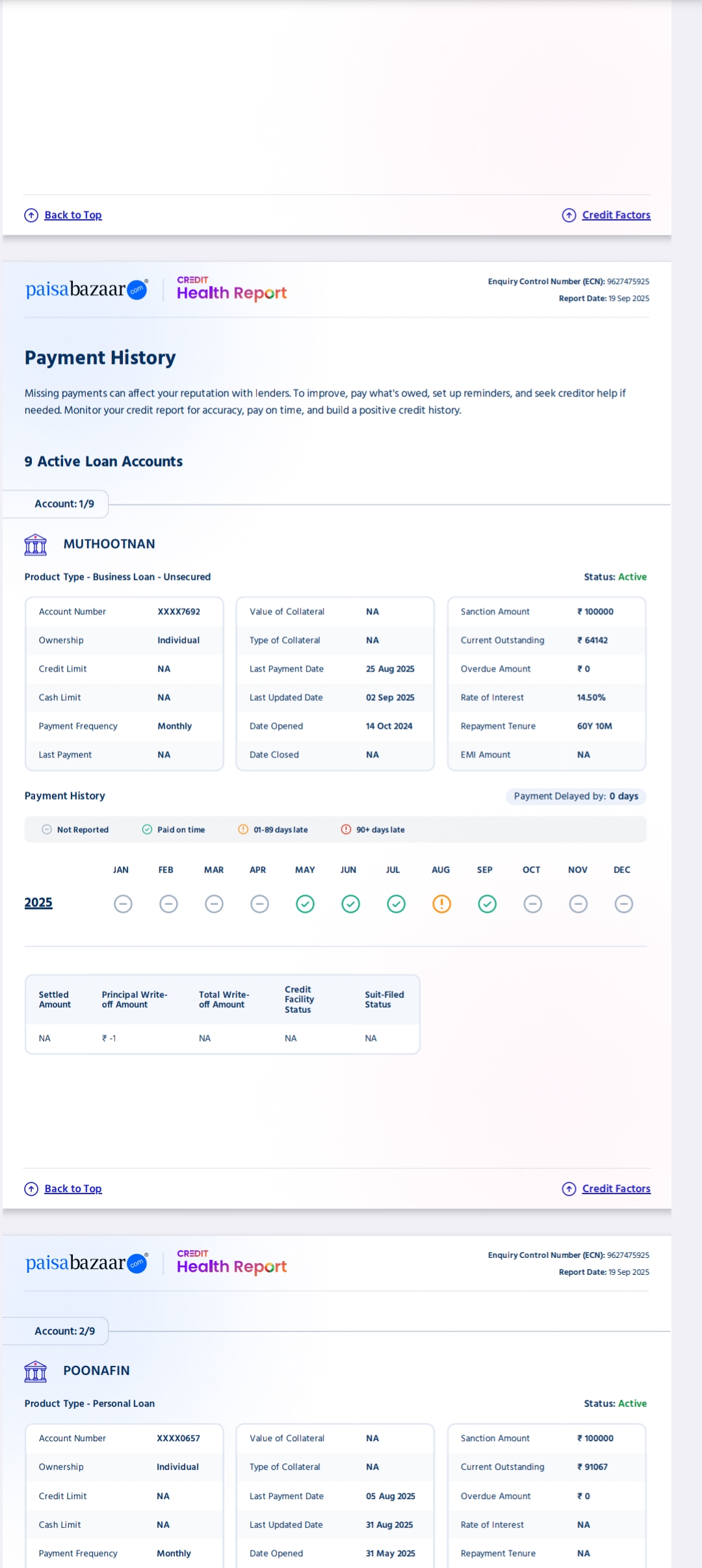Click the December 2025 not-reported icon
This screenshot has width=702, height=1568.
pos(623,904)
